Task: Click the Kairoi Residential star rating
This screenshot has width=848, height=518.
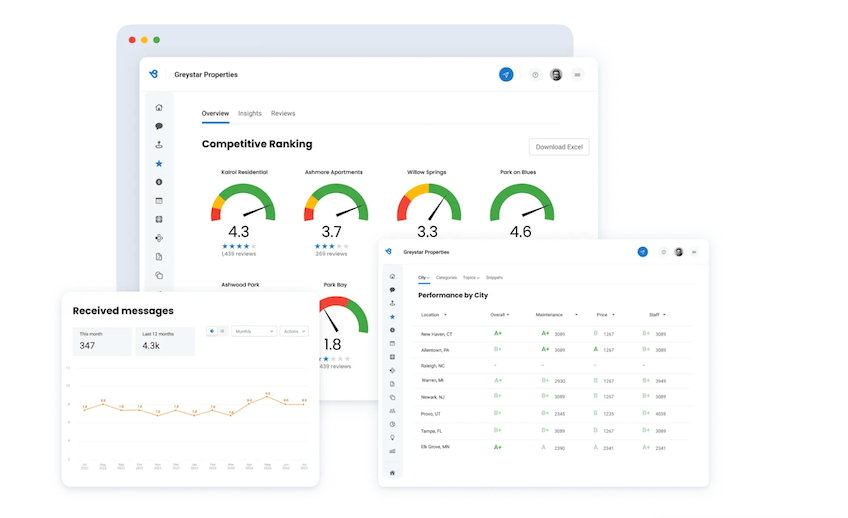Action: click(x=239, y=246)
